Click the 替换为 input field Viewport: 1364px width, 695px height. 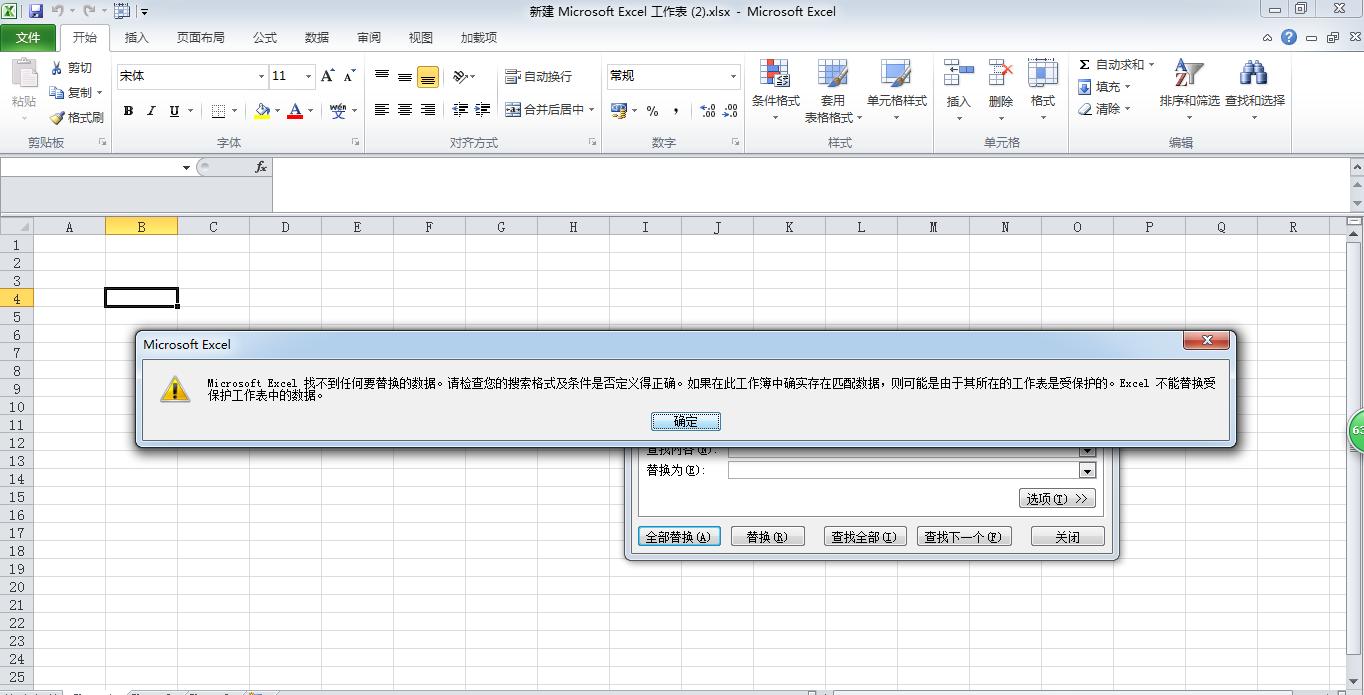point(900,470)
